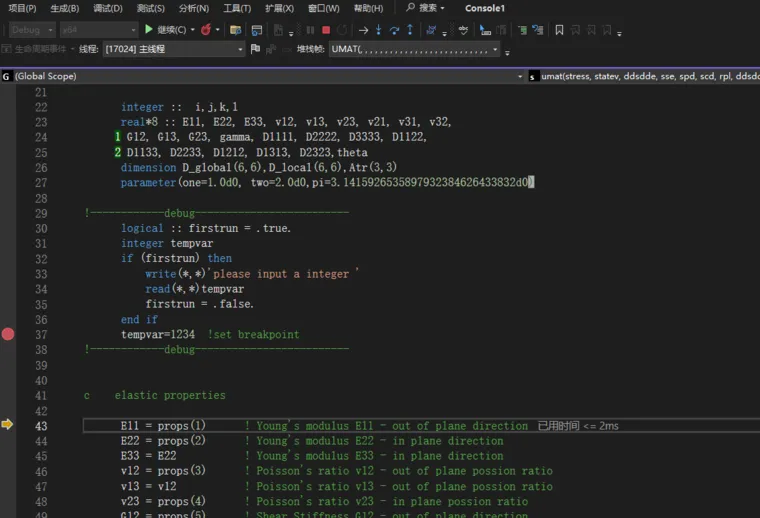The height and width of the screenshot is (518, 760).
Task: Click the hot reload flame icon
Action: coord(206,30)
